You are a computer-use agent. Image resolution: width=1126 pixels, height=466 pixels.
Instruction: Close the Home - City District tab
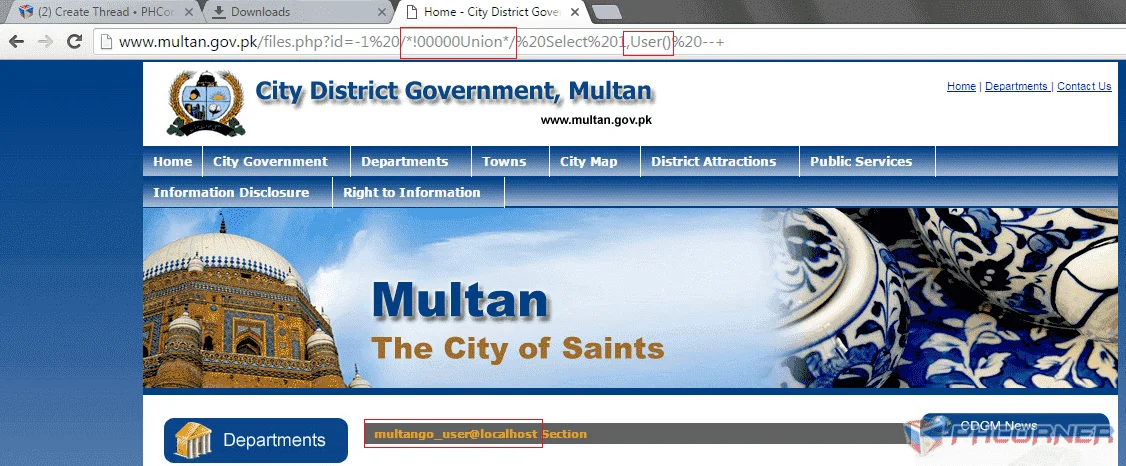coord(574,11)
